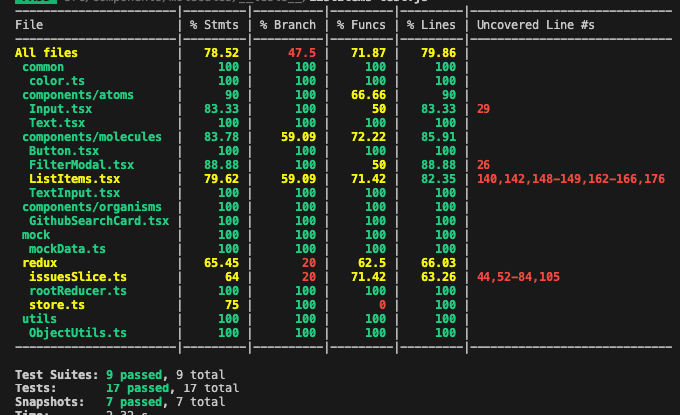
Task: Click the FilterModal.tsx file entry
Action: [x=81, y=165]
